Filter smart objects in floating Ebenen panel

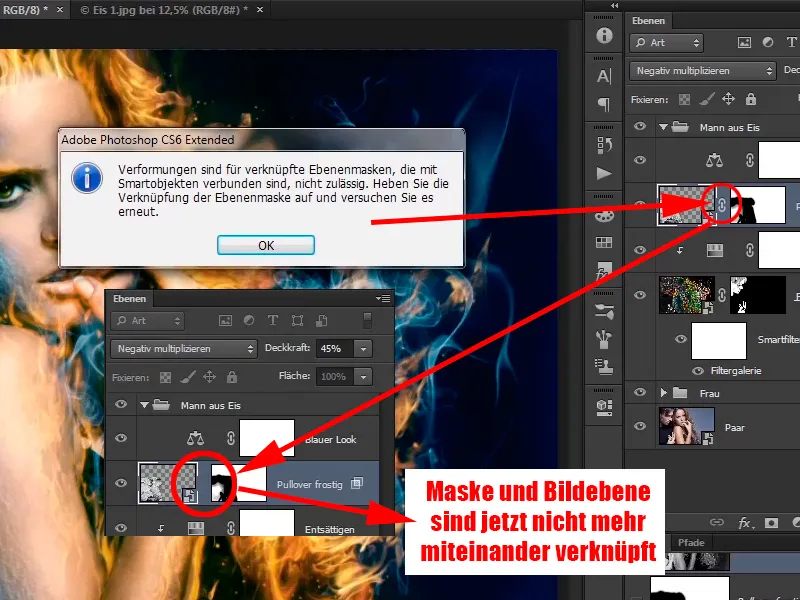click(x=321, y=320)
